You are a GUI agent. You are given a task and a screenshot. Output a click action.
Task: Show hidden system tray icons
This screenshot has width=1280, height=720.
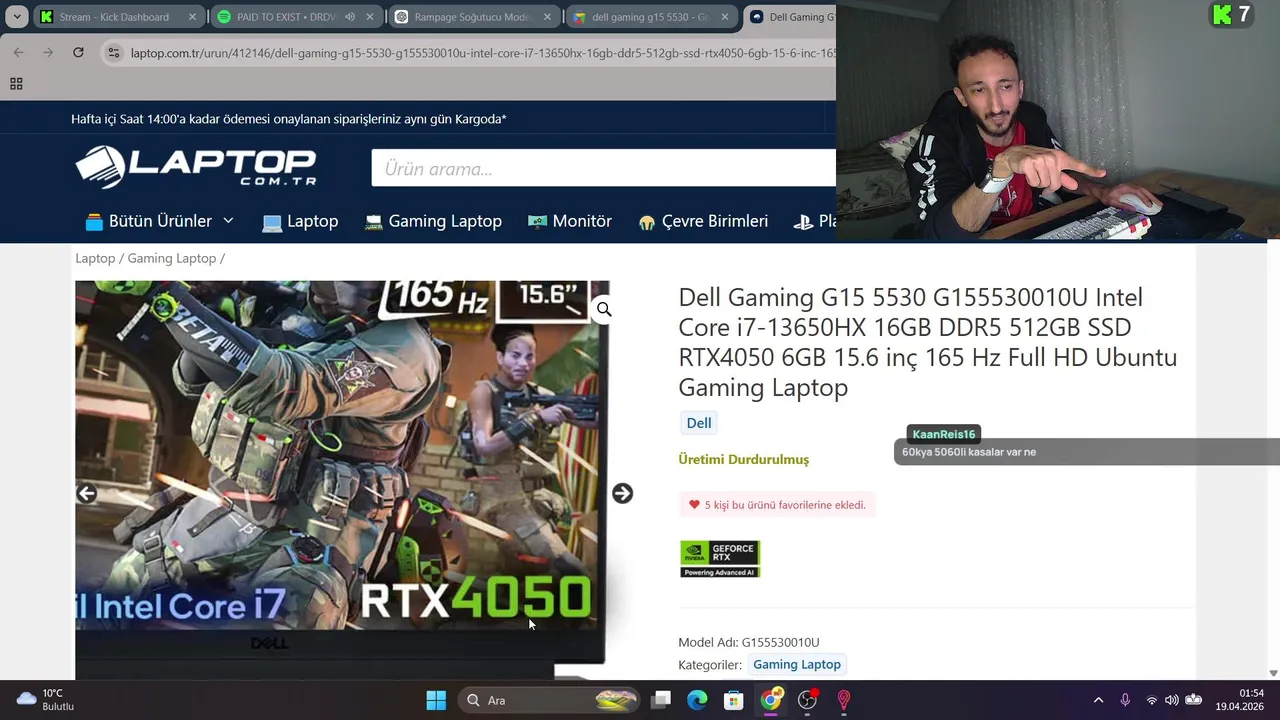coord(1098,700)
